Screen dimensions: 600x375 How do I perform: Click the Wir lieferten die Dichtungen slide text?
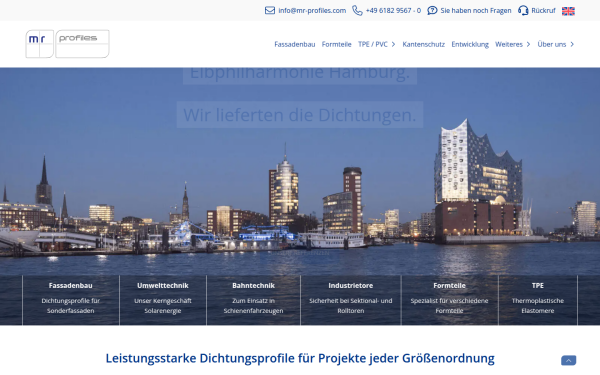tap(300, 115)
